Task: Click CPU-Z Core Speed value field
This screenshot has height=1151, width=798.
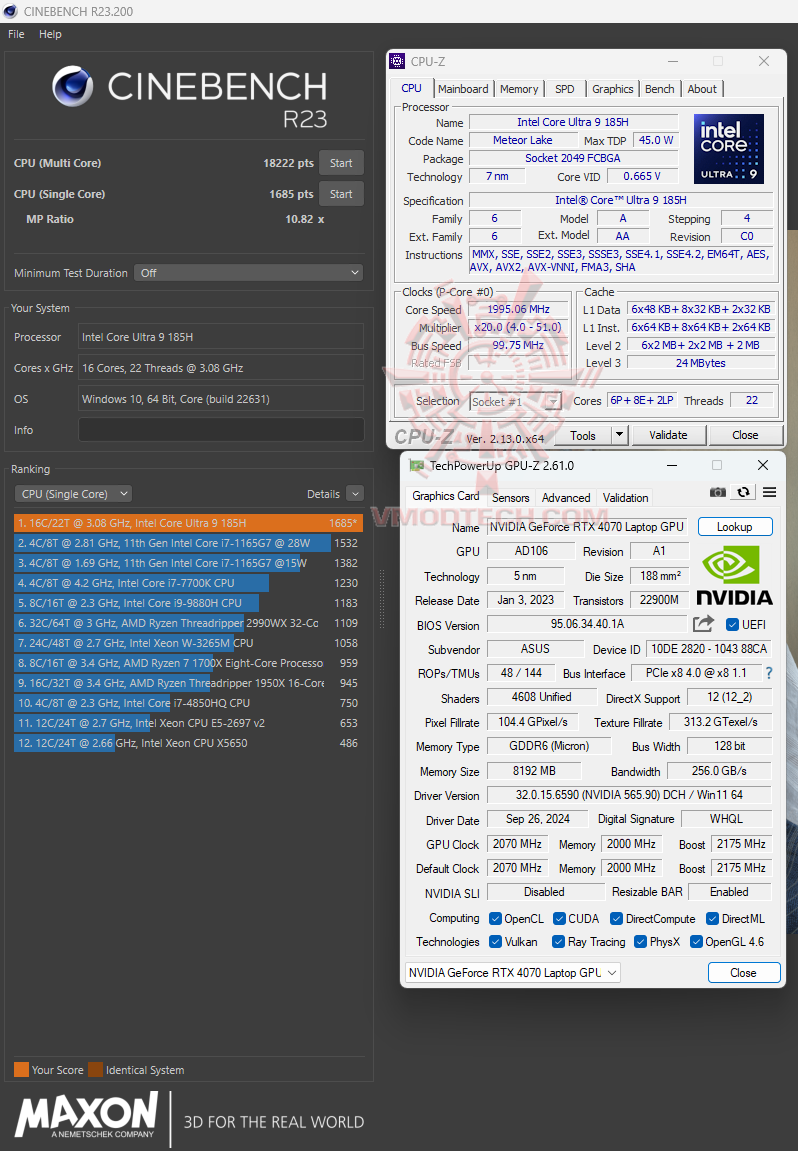Action: pos(518,310)
